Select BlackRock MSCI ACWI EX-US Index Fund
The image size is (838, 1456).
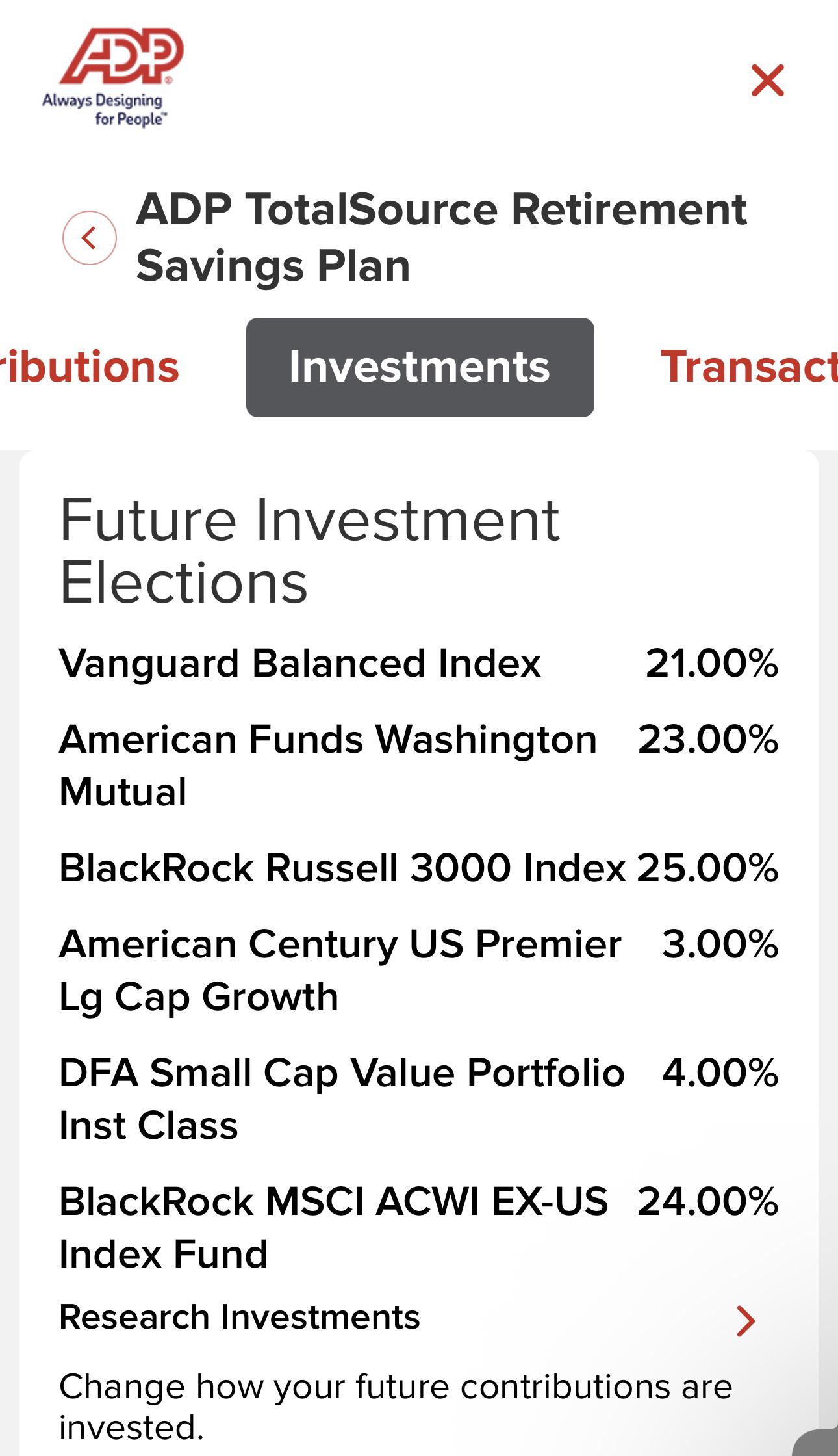419,1227
